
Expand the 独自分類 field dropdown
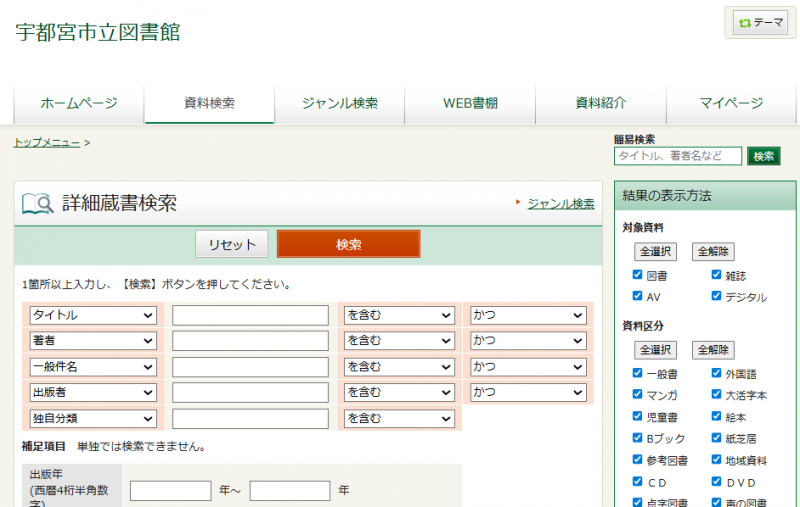93,419
